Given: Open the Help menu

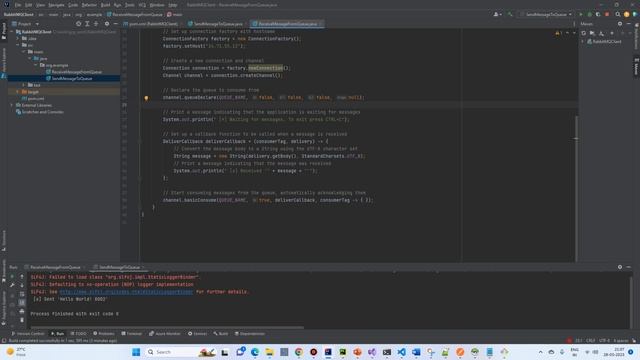Looking at the screenshot, I should (x=173, y=5).
